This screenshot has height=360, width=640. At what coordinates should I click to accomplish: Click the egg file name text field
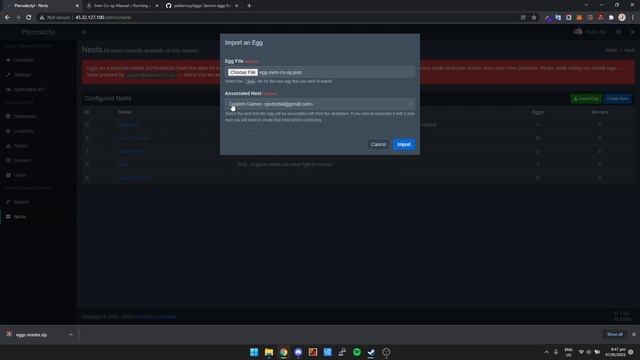(320, 72)
